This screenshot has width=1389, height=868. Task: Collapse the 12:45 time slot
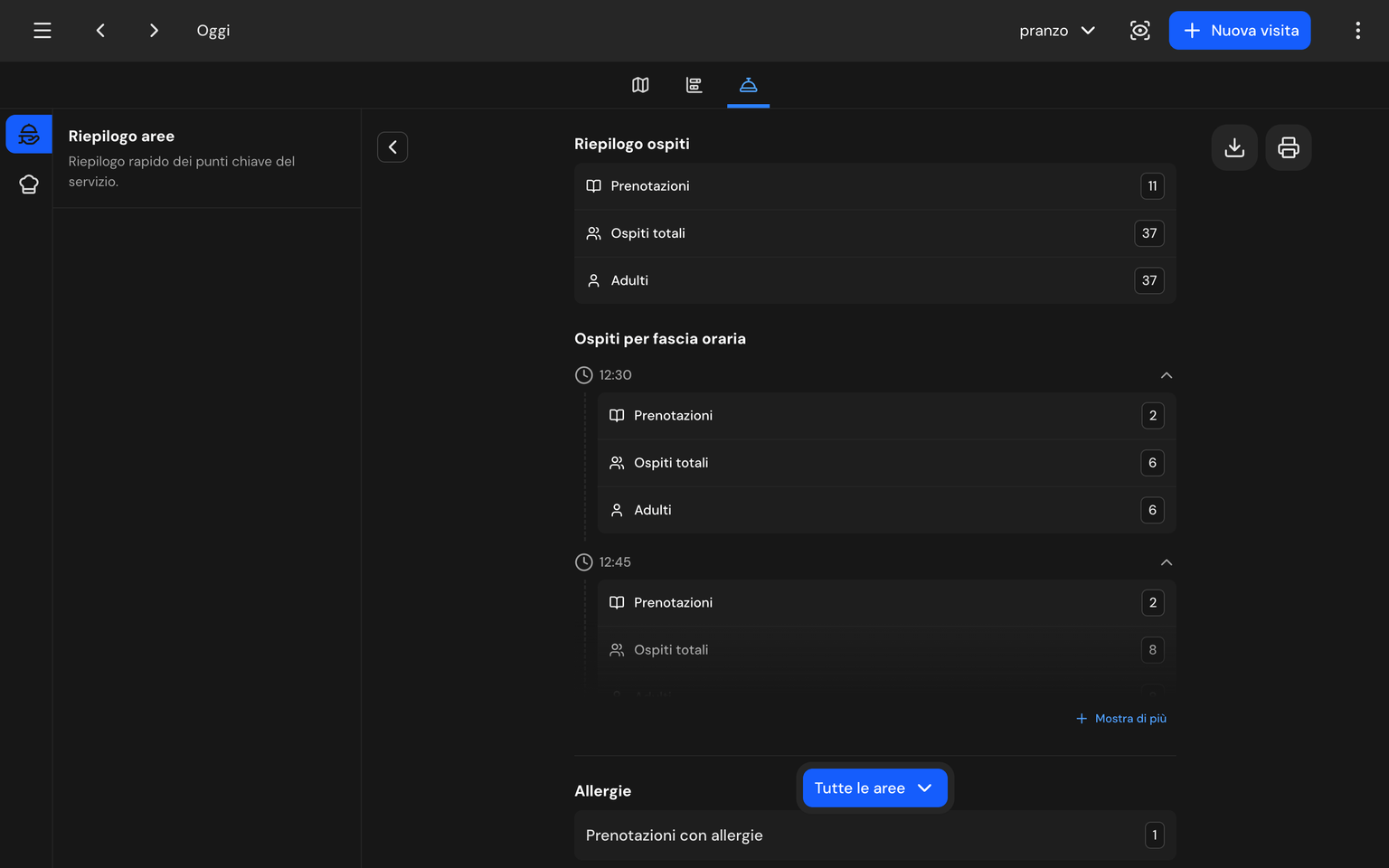coord(1167,562)
